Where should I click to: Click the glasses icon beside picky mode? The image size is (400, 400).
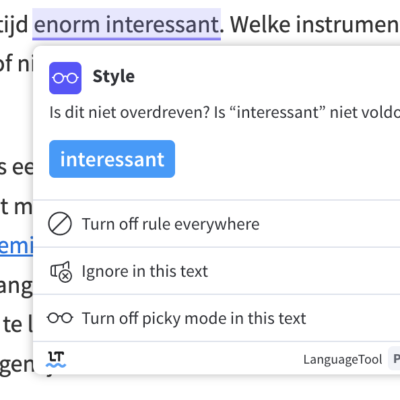(x=60, y=318)
